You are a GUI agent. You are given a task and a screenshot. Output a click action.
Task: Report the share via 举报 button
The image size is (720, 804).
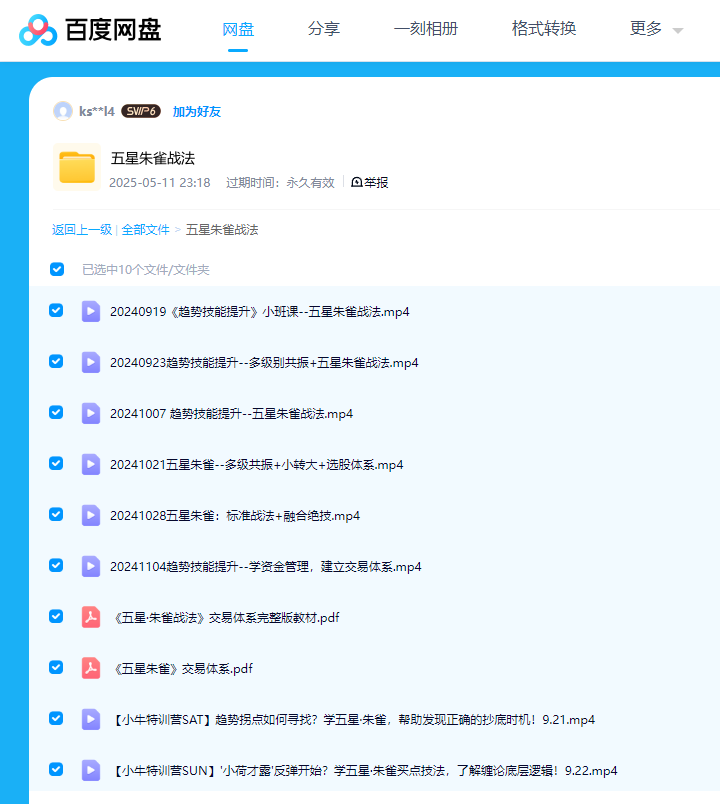click(x=370, y=183)
